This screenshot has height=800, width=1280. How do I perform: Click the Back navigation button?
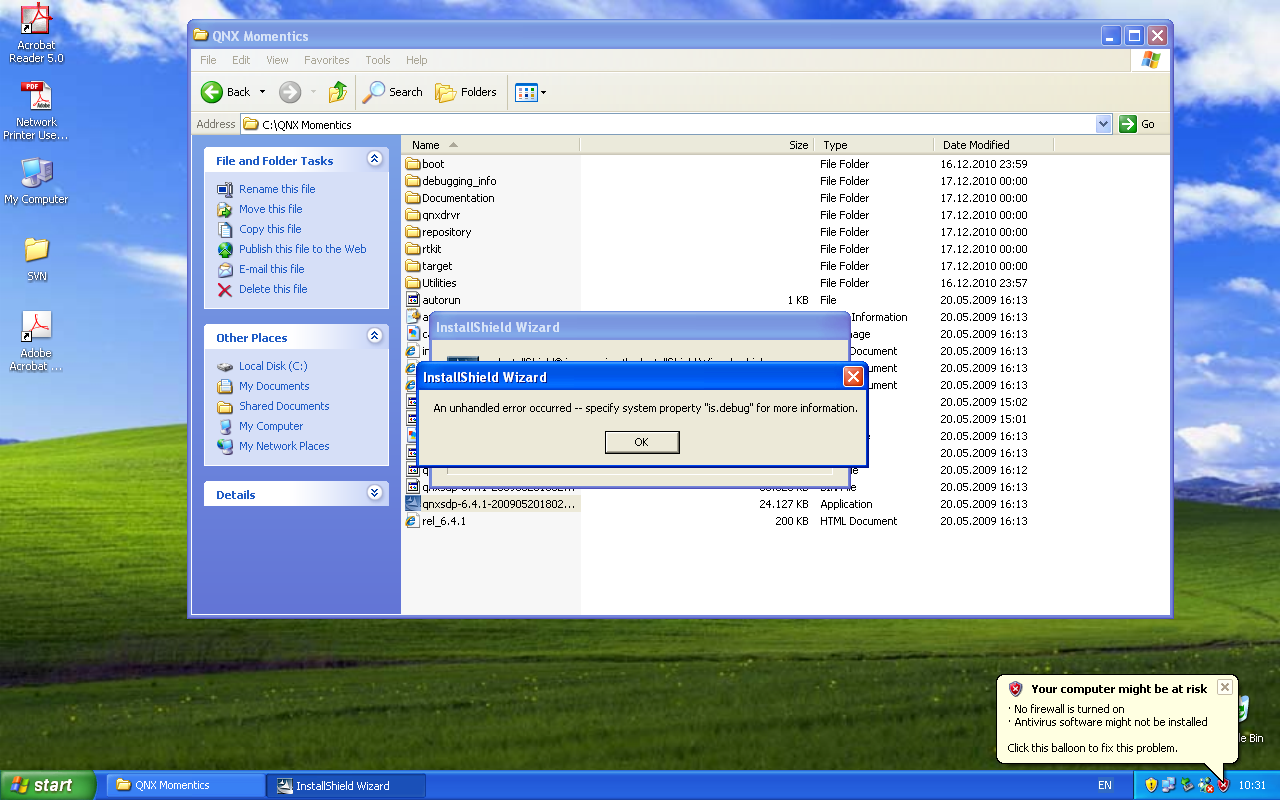226,92
